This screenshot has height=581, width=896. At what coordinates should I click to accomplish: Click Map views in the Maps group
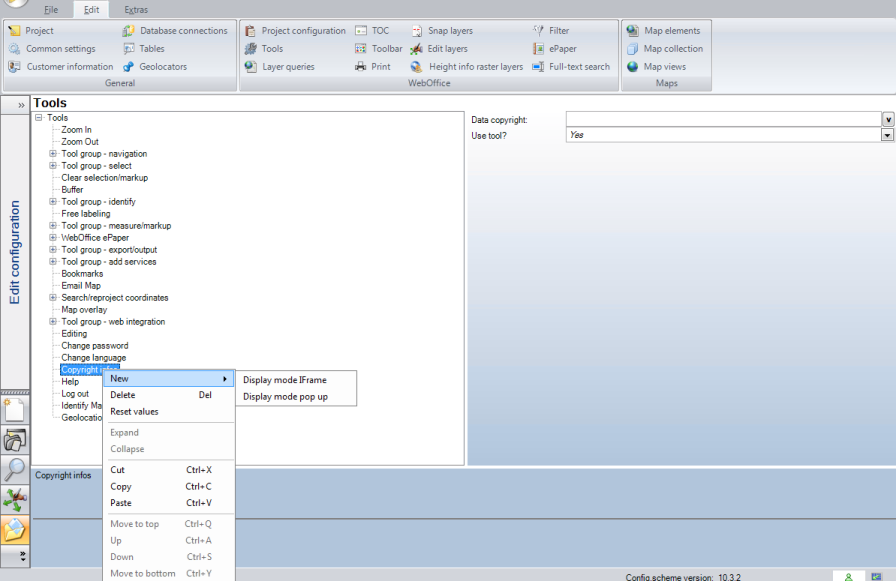coord(663,66)
